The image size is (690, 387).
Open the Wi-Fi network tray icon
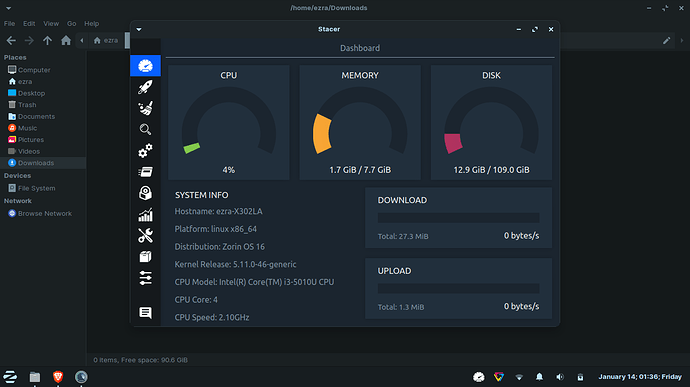[x=519, y=377]
